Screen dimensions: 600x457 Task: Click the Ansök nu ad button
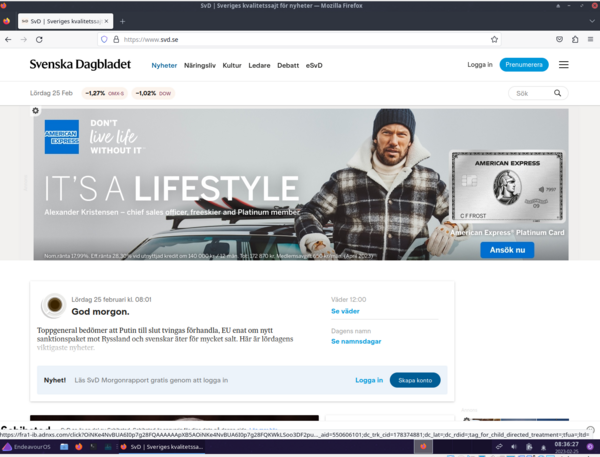[507, 250]
